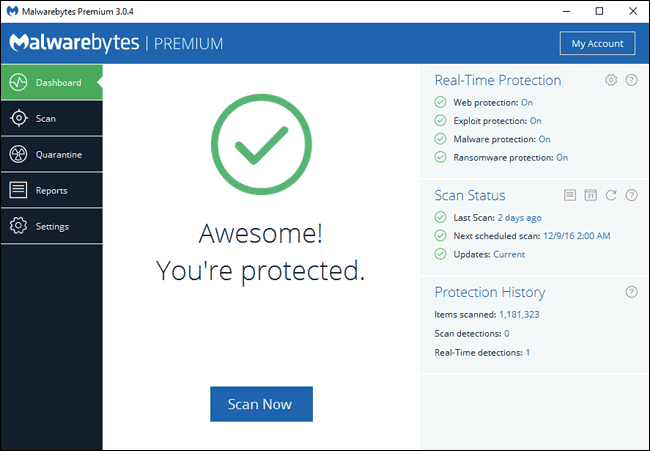Click the 'Malwarebytes Premium 3.0.4' title text
This screenshot has height=451, width=650.
(78, 12)
